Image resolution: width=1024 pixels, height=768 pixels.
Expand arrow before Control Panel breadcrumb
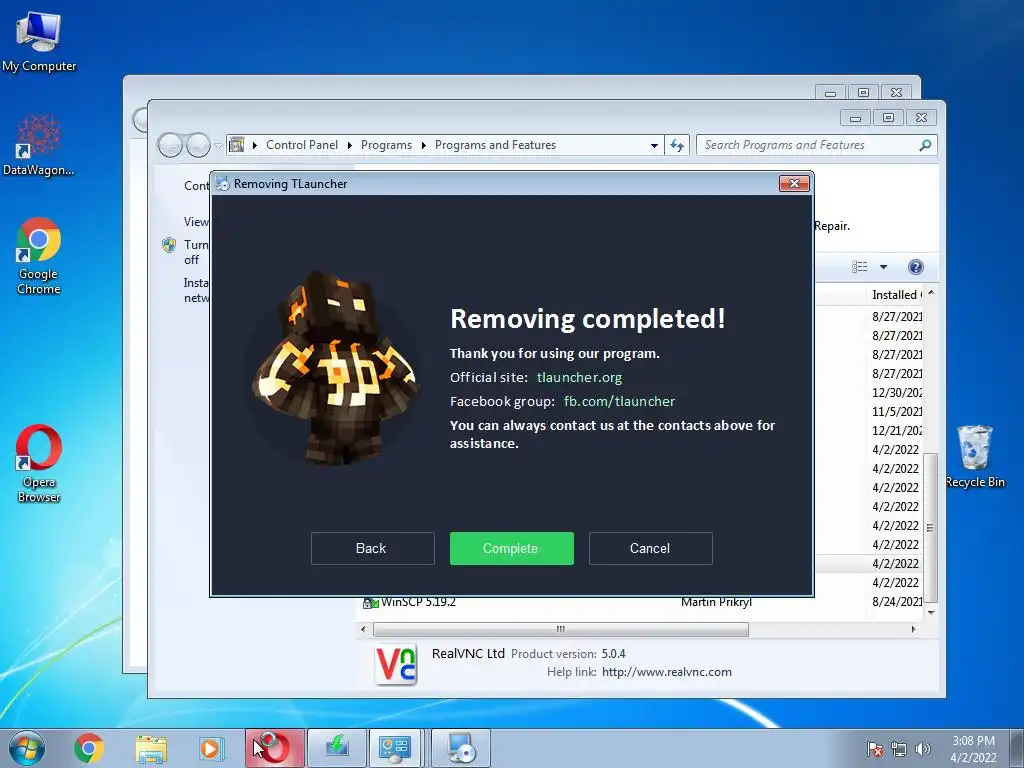coord(255,146)
